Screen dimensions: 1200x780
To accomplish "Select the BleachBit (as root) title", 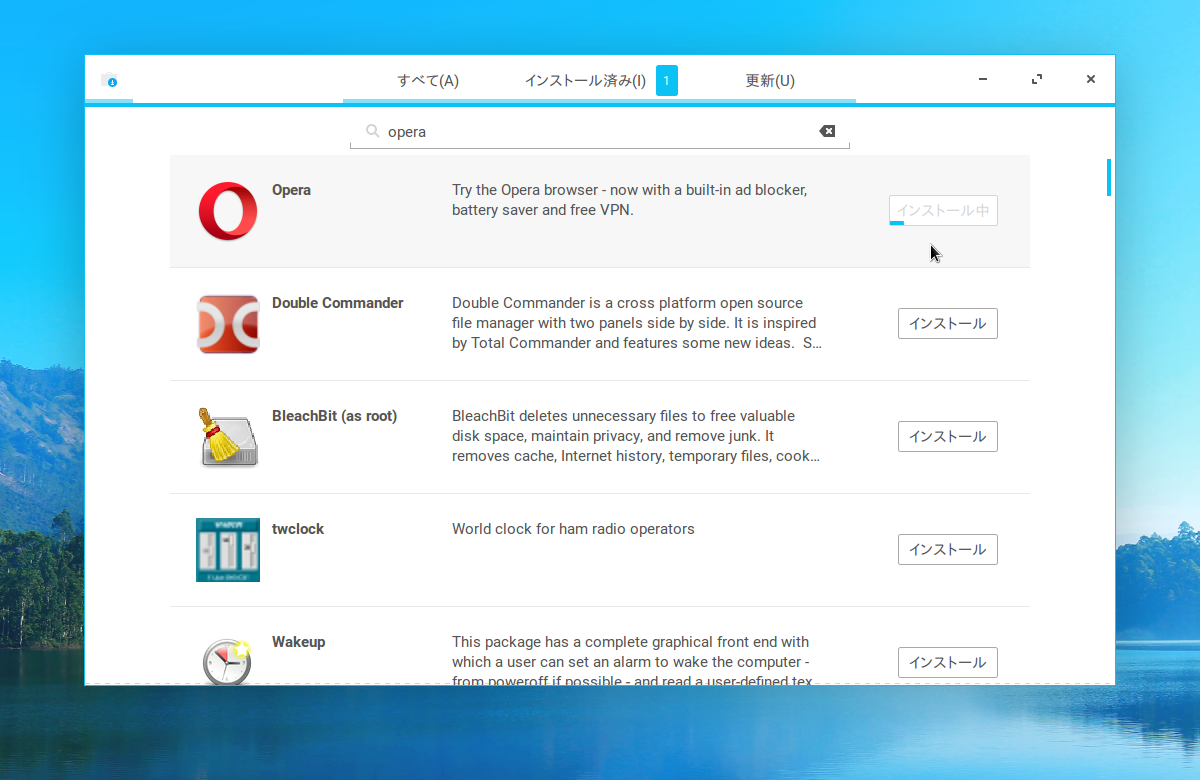I will click(x=335, y=416).
